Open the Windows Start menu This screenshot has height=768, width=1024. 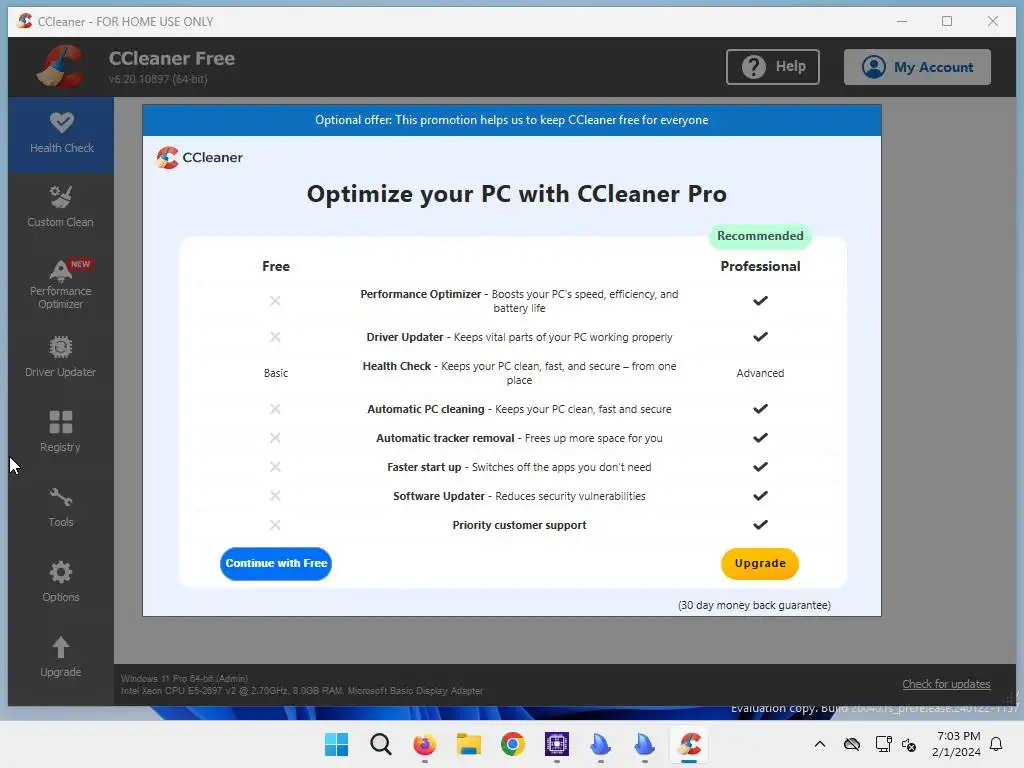336,744
